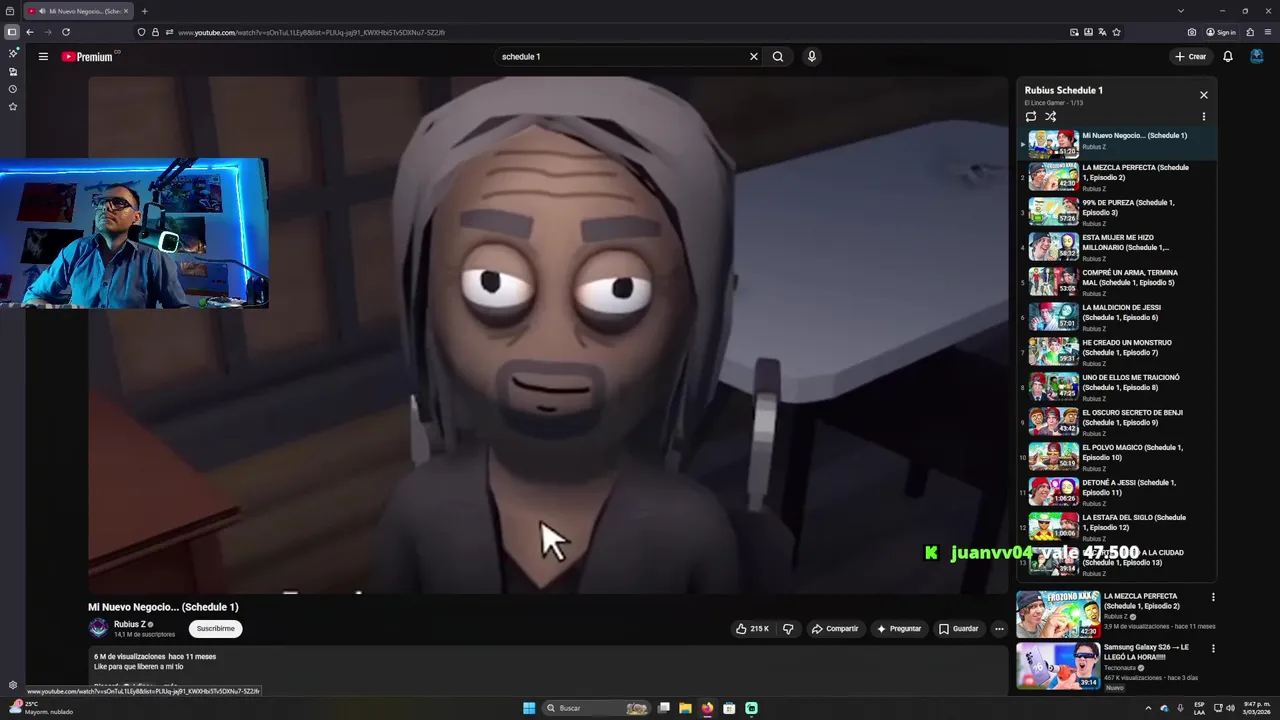Play ESTA MUJER ME HIZO MILLONARIO video
This screenshot has height=720, width=1280.
[x=1118, y=247]
